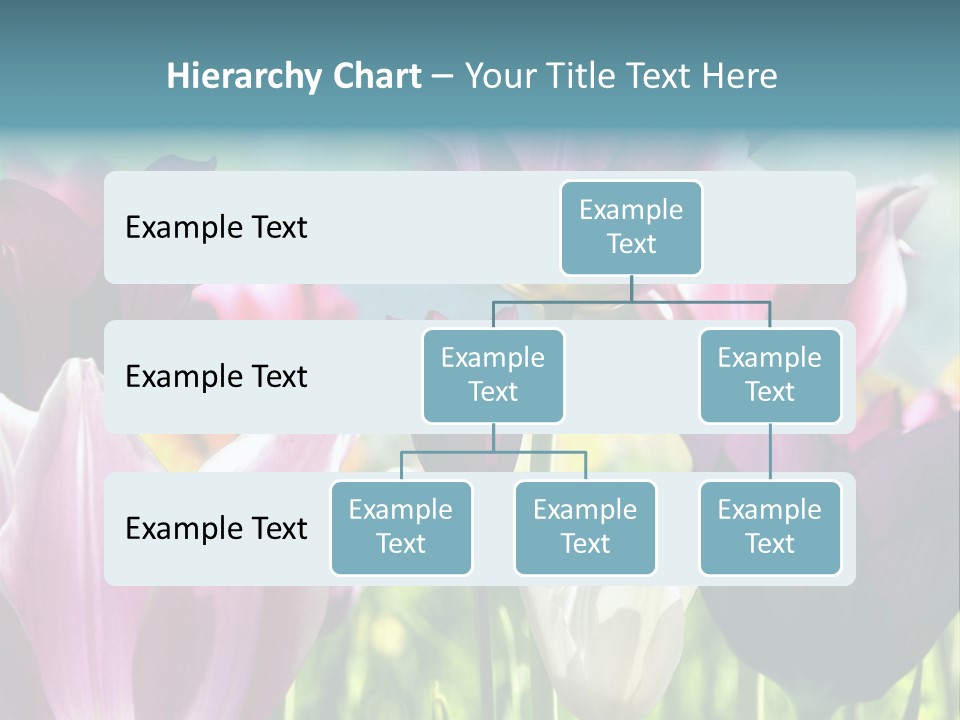The height and width of the screenshot is (720, 960).
Task: Click the vertical connector between the right-side nodes
Action: [x=770, y=452]
